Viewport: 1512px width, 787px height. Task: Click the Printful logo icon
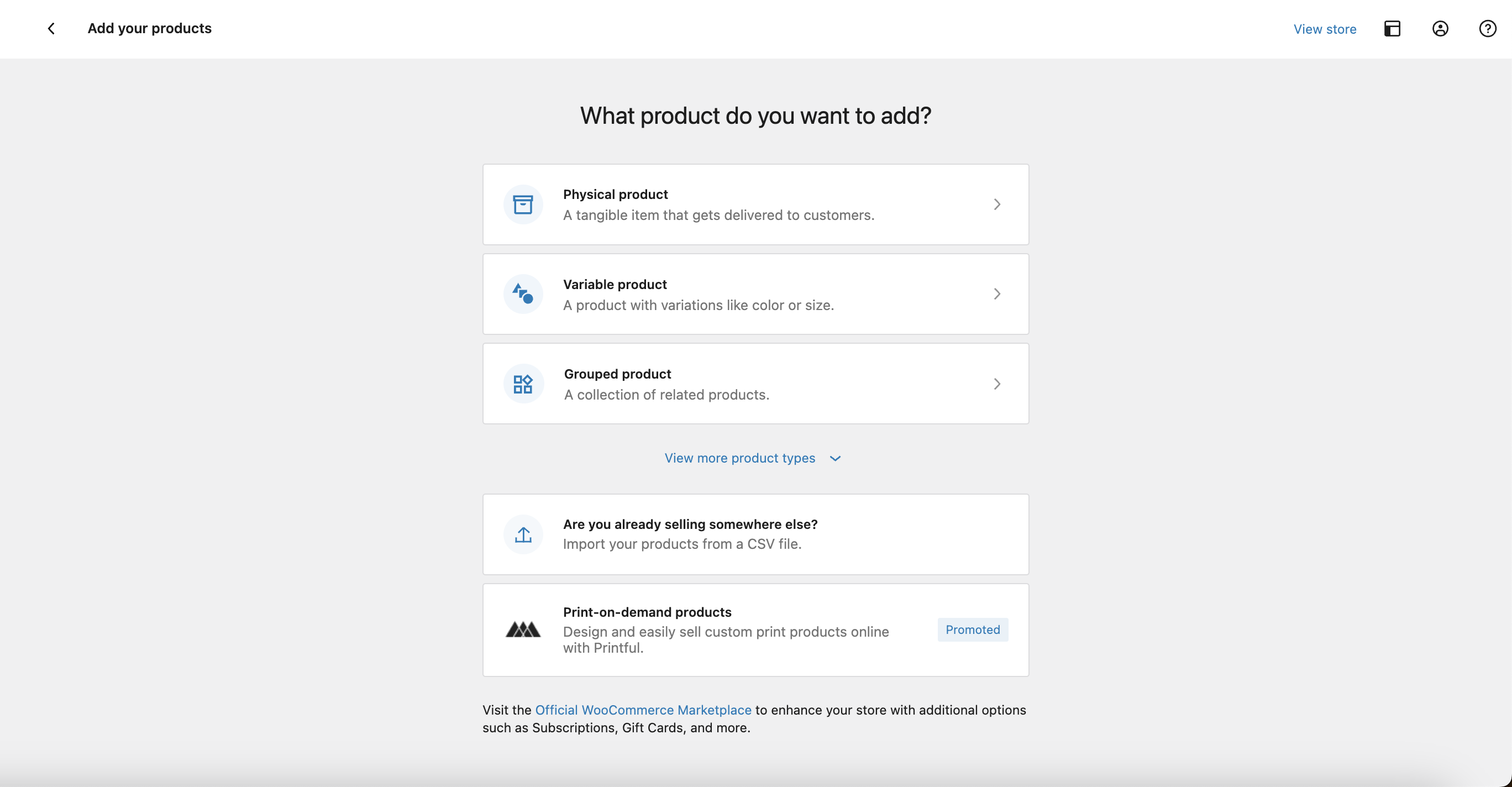[x=522, y=629]
